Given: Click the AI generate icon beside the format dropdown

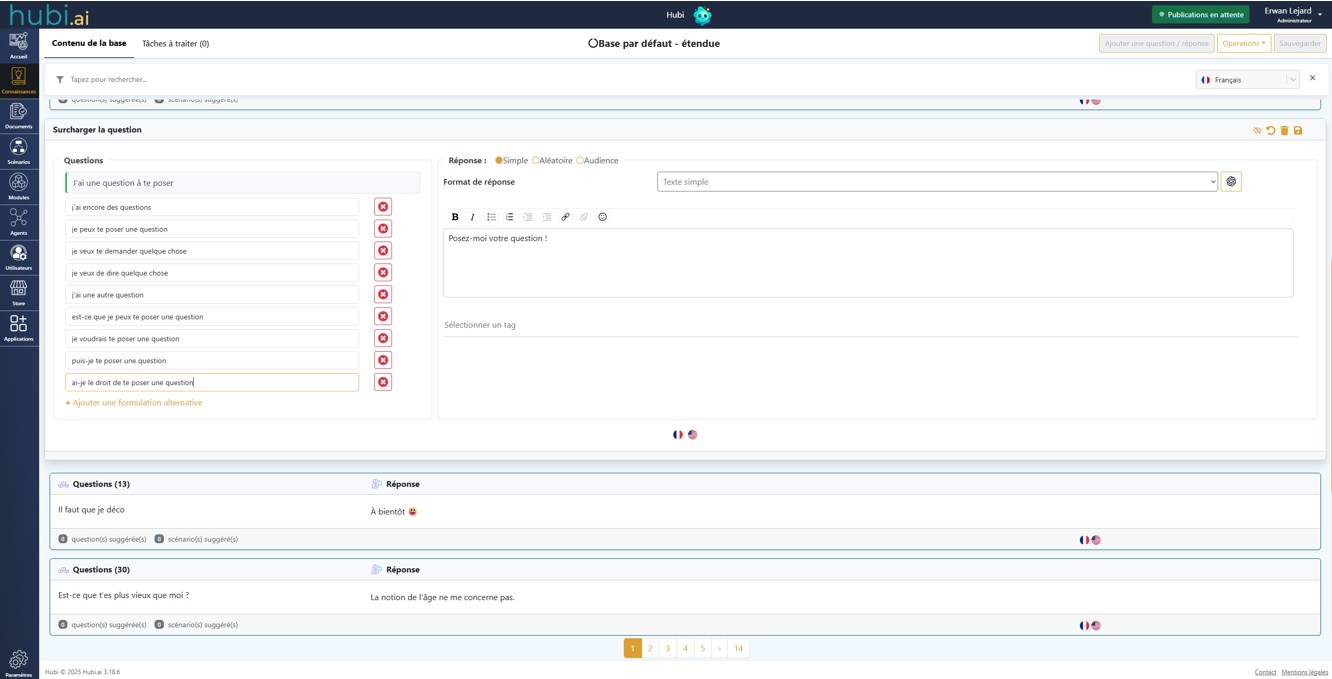Looking at the screenshot, I should pos(1231,182).
